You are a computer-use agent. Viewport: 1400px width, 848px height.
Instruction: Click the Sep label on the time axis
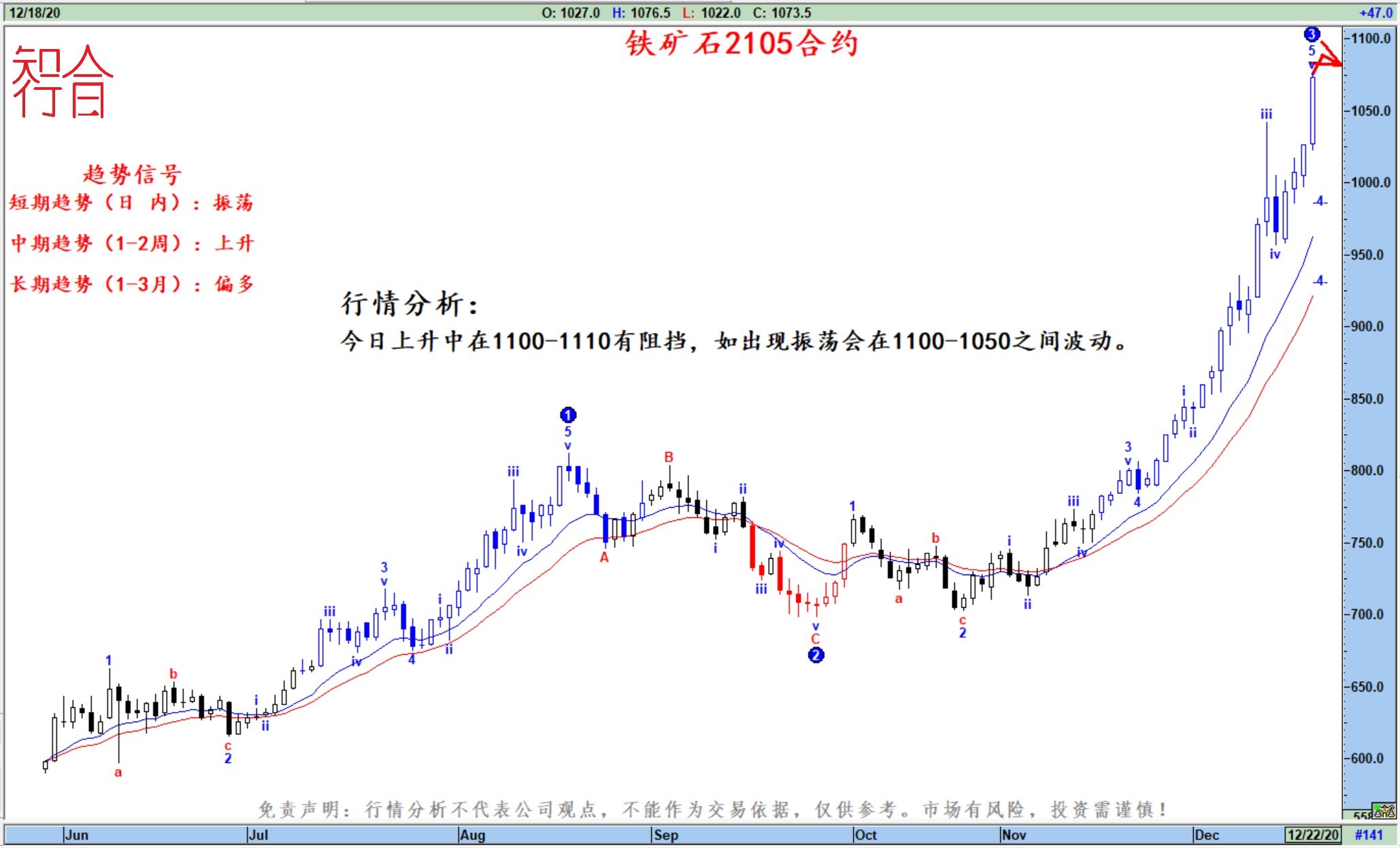[x=665, y=835]
